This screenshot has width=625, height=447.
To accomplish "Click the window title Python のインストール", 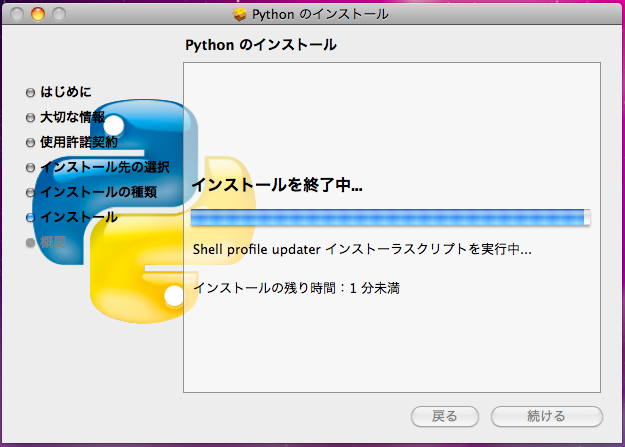I will (x=320, y=15).
